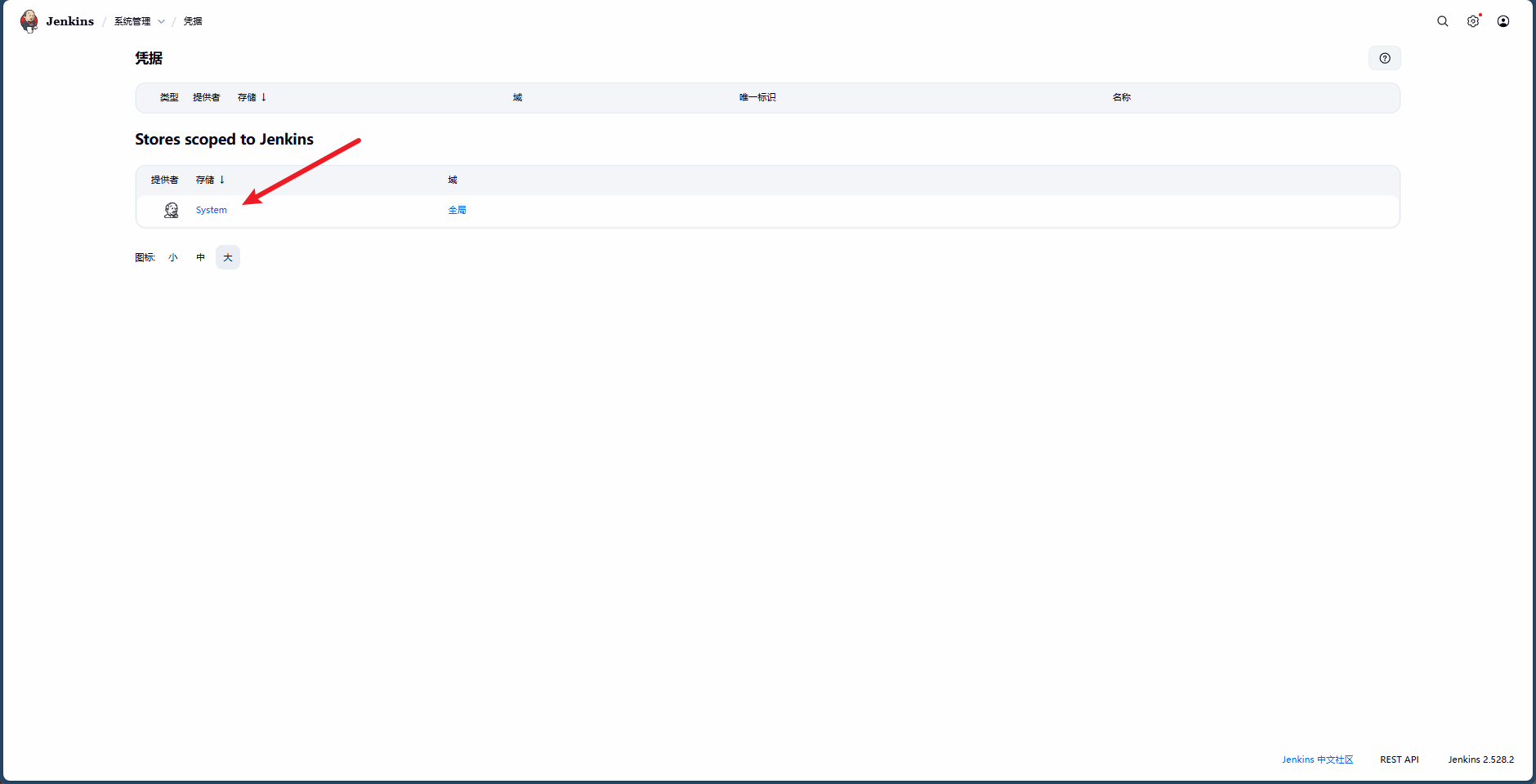Image resolution: width=1536 pixels, height=784 pixels.
Task: Sort top table by 域 column
Action: (x=518, y=97)
